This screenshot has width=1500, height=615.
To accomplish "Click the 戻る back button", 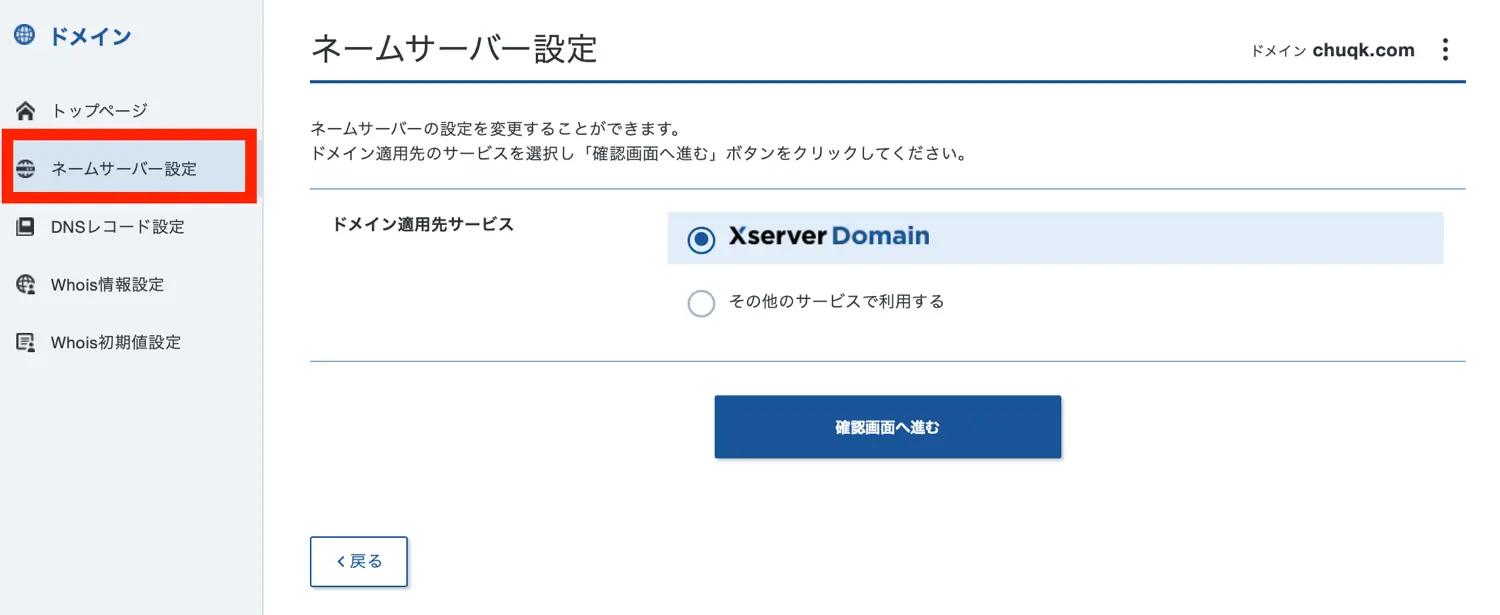I will pyautogui.click(x=359, y=561).
